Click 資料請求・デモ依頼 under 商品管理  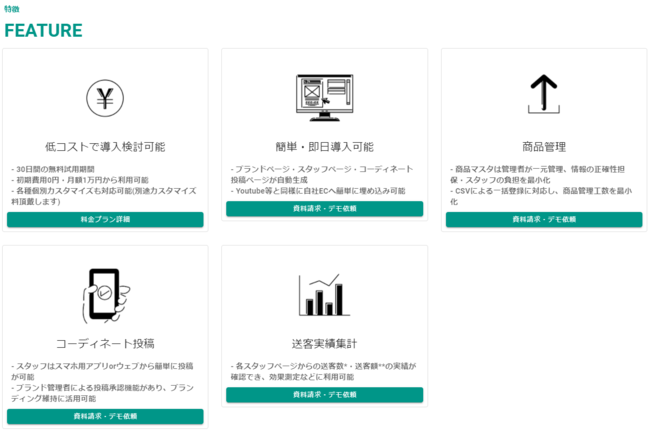544,219
